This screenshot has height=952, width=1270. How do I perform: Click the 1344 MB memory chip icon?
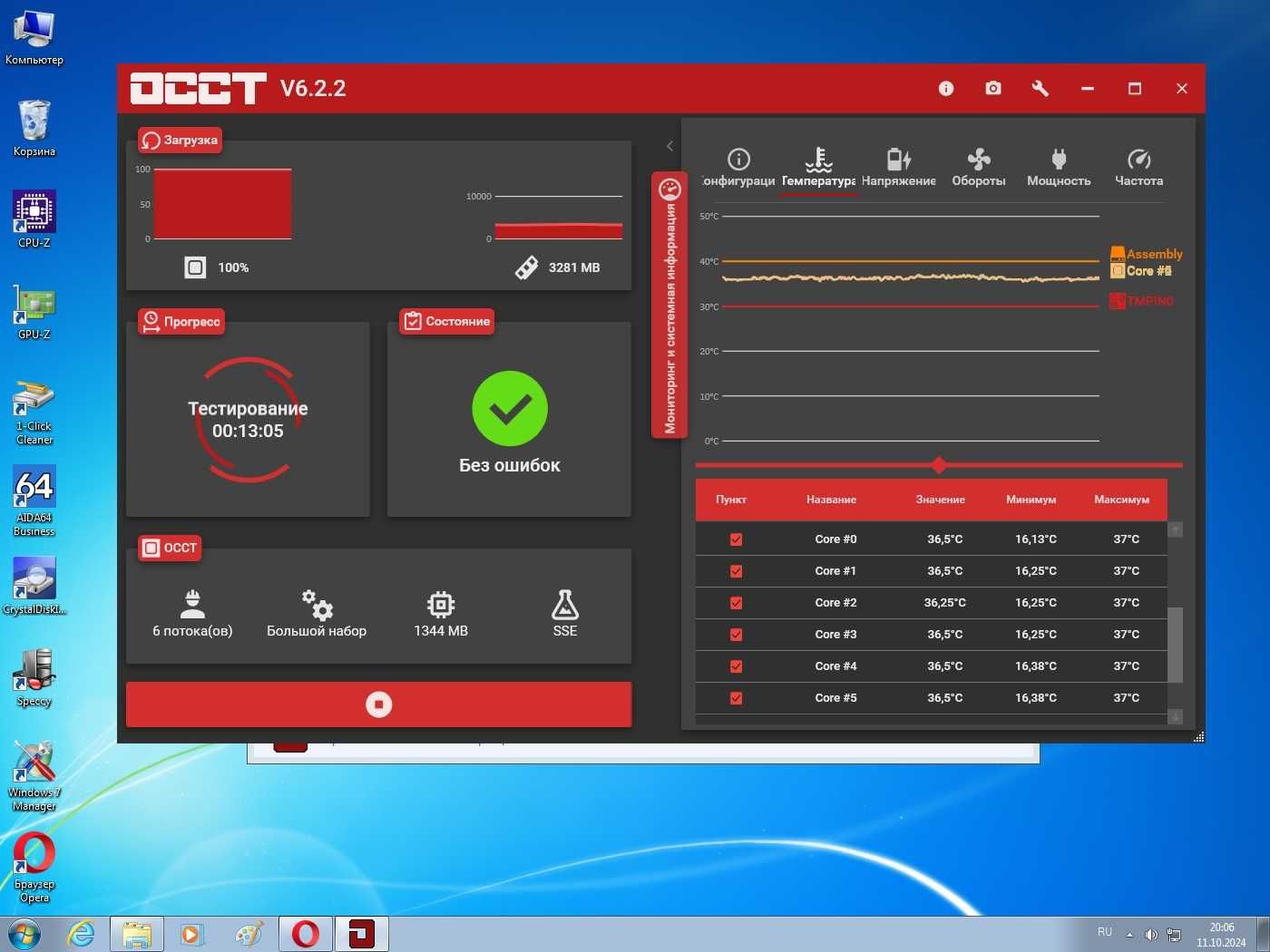click(x=441, y=604)
